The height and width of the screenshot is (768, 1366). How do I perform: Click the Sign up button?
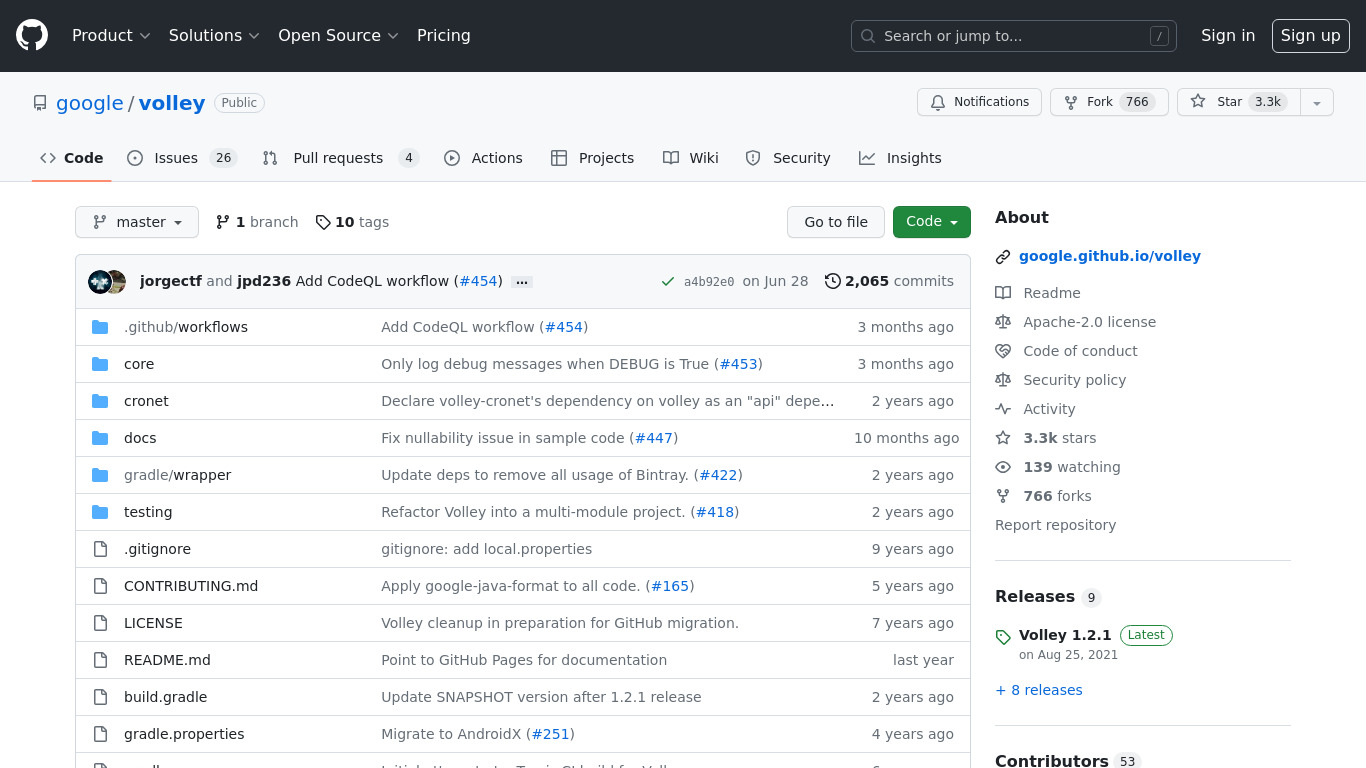click(1311, 36)
